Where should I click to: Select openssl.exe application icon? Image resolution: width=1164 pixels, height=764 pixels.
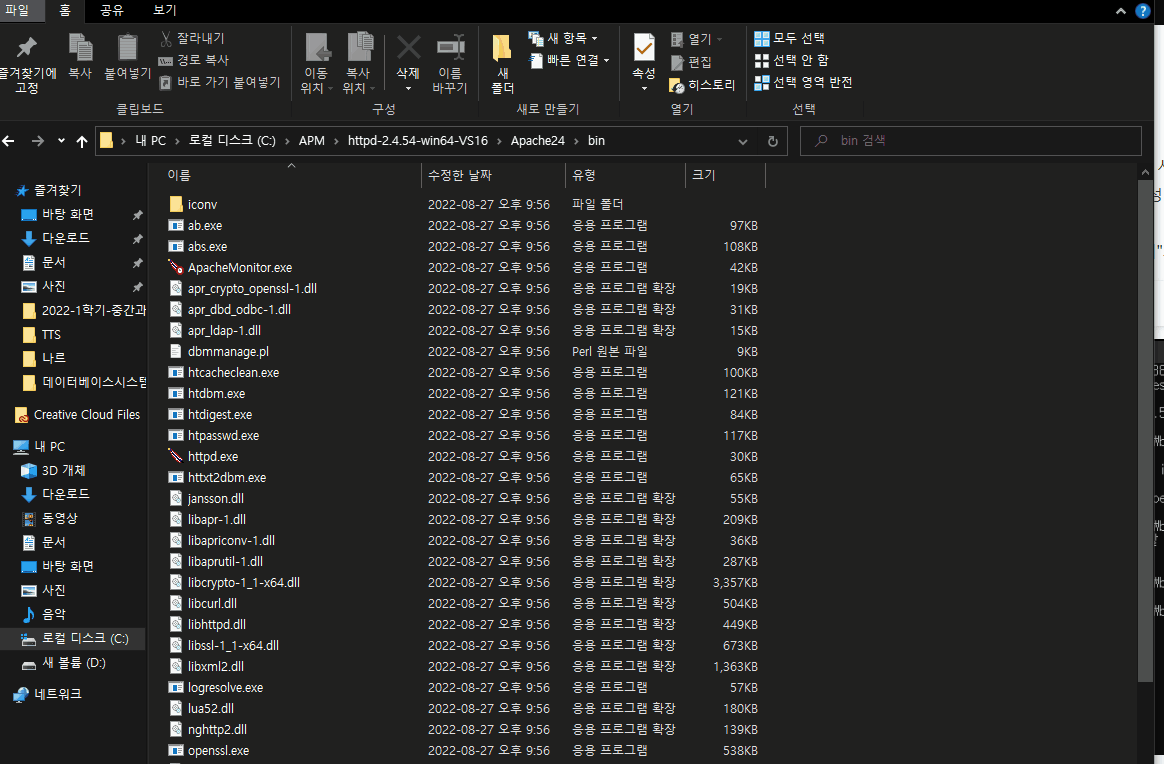click(x=176, y=750)
